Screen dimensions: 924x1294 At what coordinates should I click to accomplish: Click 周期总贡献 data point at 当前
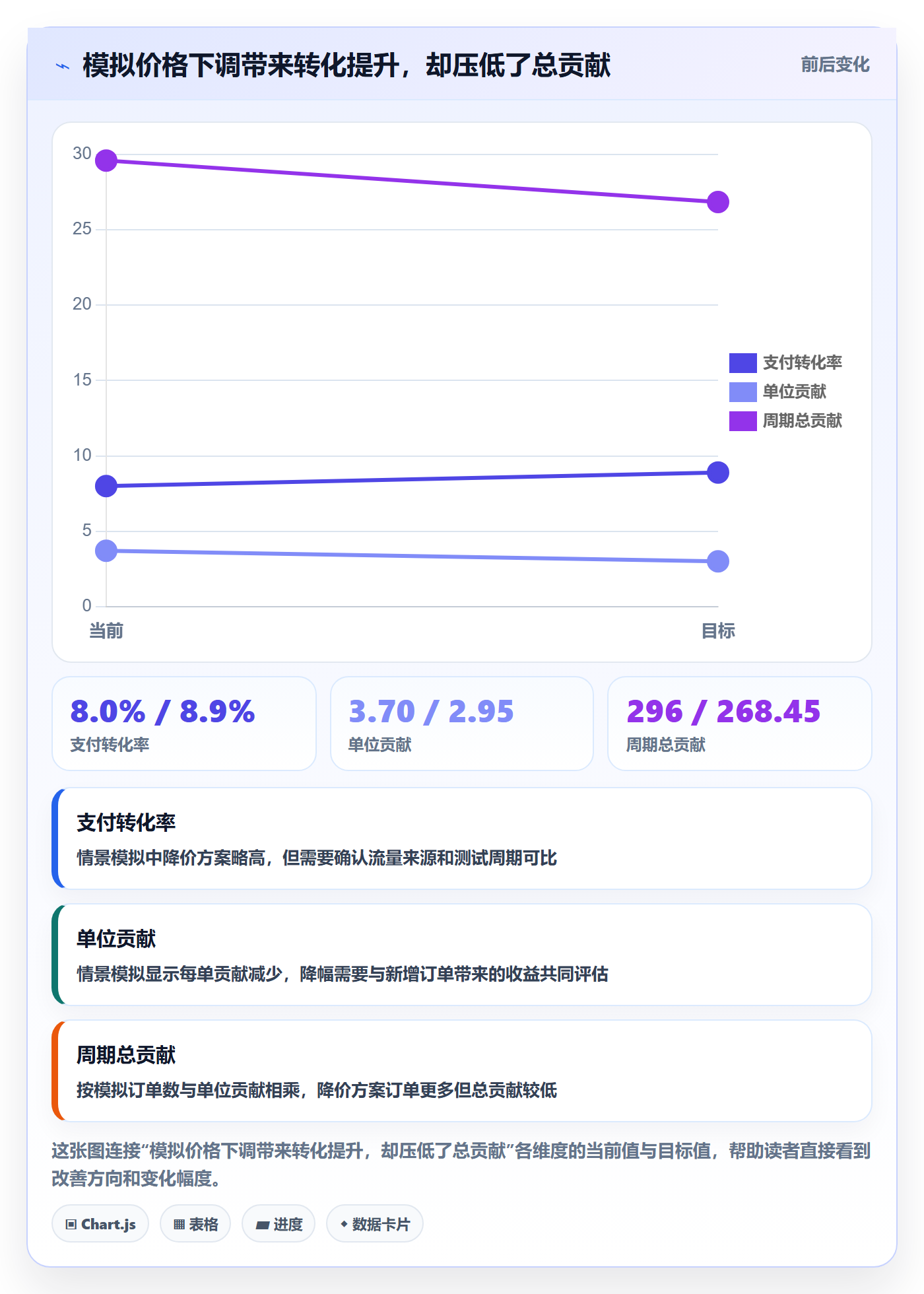pyautogui.click(x=106, y=160)
